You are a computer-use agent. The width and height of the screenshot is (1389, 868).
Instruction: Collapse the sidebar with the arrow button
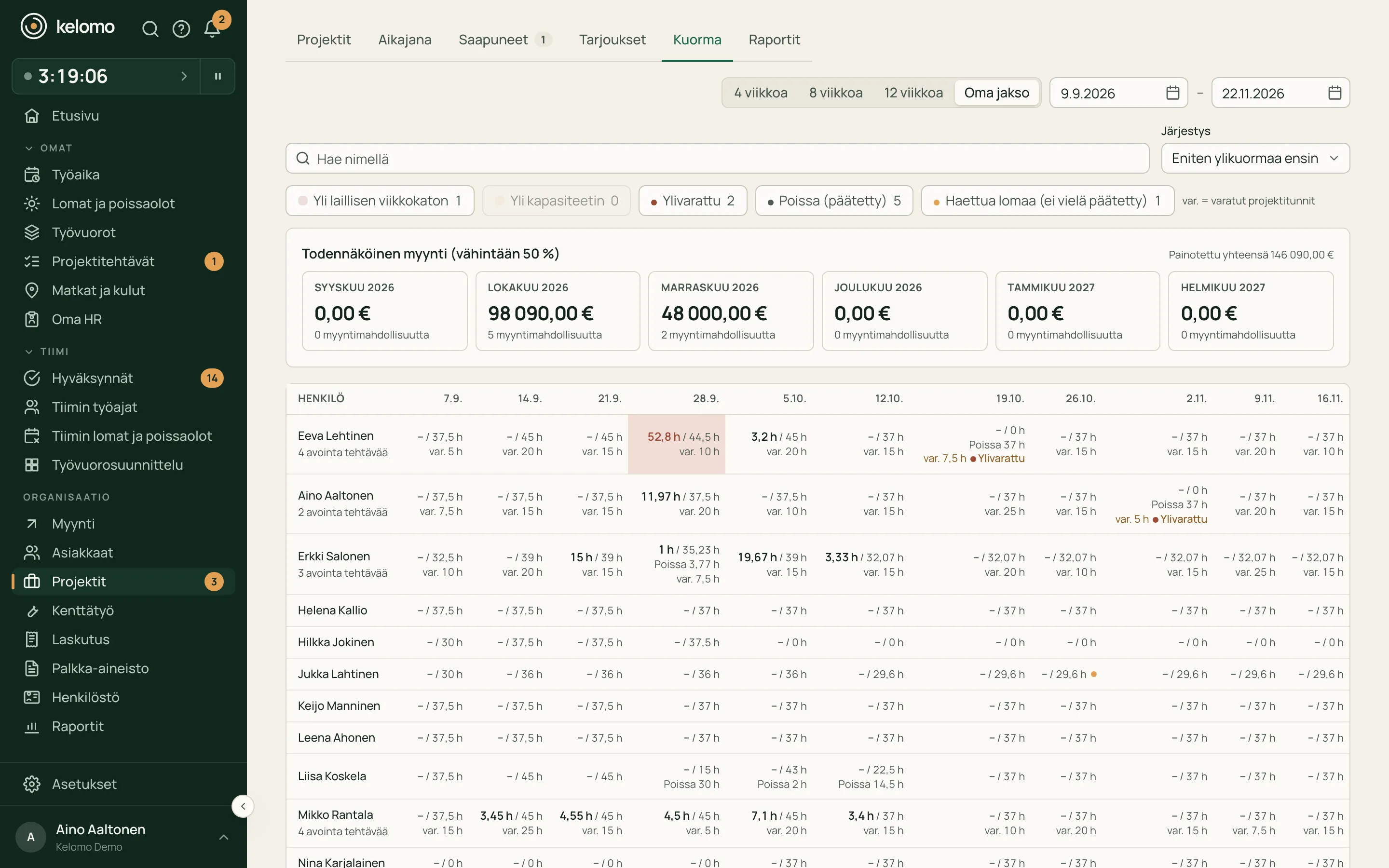click(243, 806)
